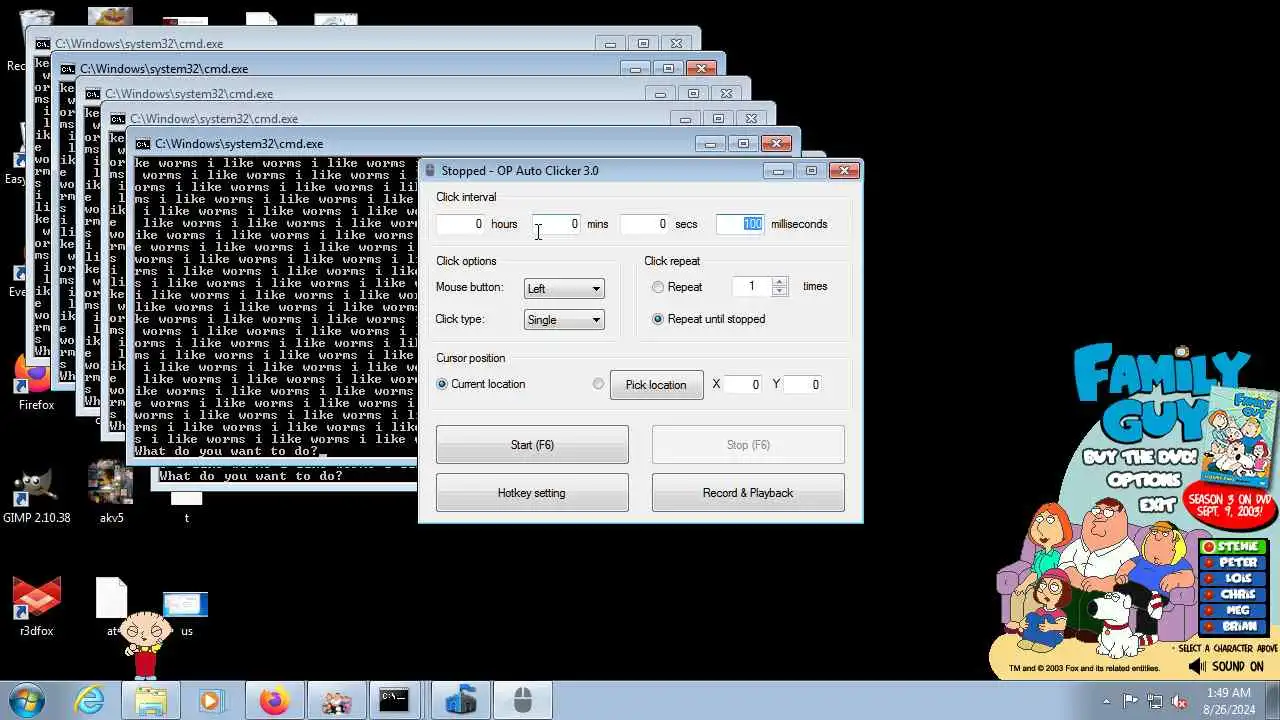
Task: Launch Internet Explorer from the taskbar
Action: tap(90, 701)
